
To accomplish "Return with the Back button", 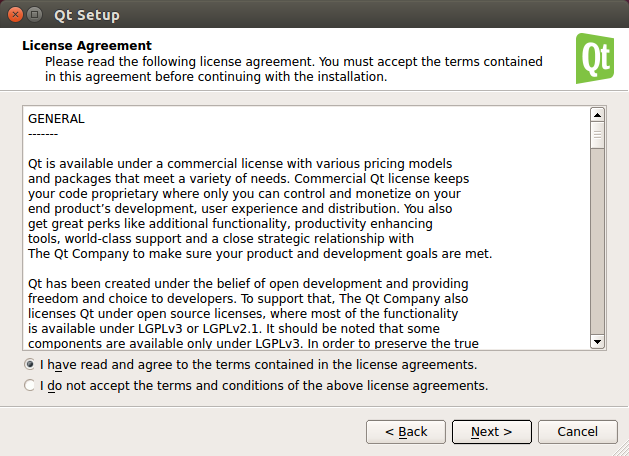I will click(x=406, y=432).
